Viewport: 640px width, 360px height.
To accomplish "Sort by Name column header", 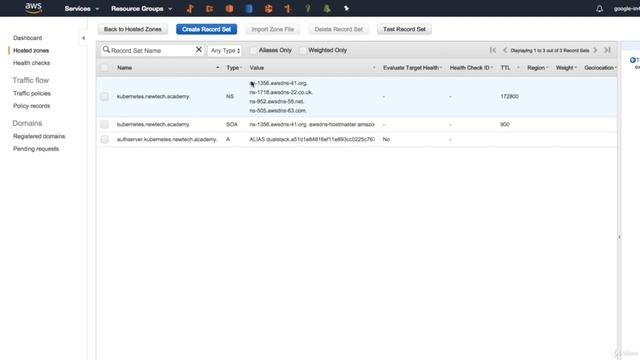I will point(124,68).
